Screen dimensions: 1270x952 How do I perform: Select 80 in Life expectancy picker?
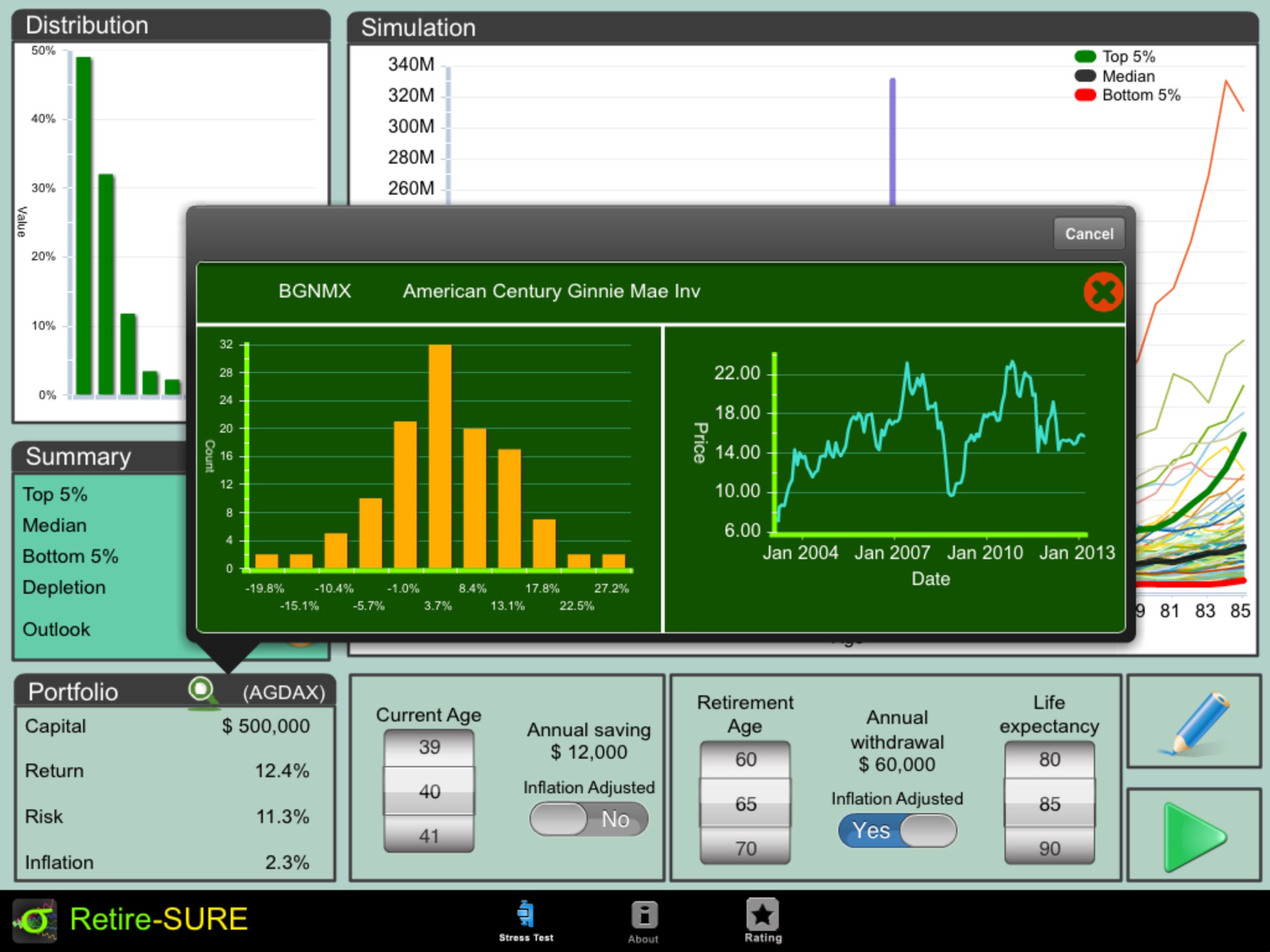point(1049,759)
